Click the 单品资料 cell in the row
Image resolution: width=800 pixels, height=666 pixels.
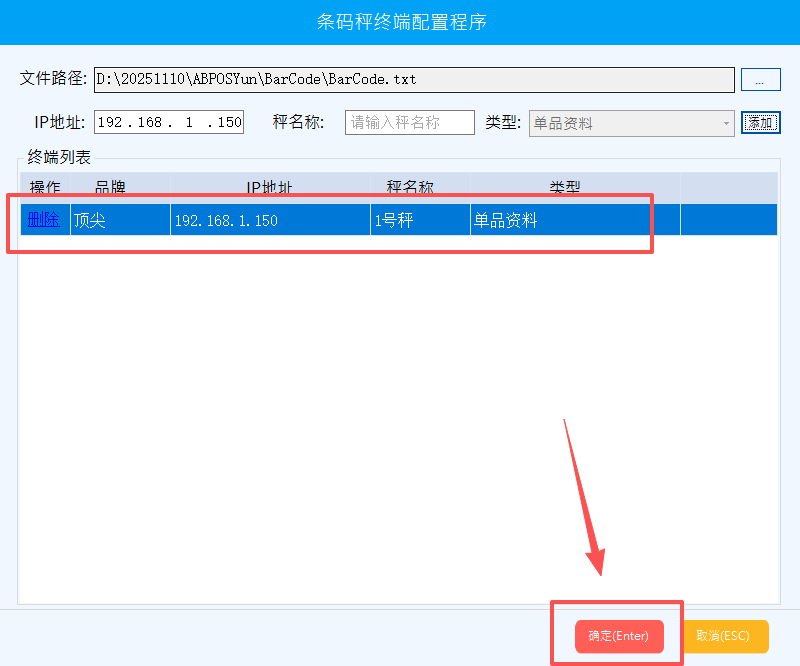[574, 220]
